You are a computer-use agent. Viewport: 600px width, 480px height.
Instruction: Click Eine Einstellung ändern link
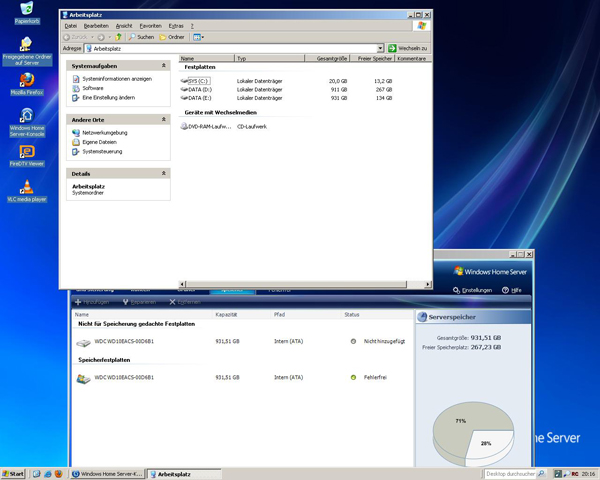point(104,98)
